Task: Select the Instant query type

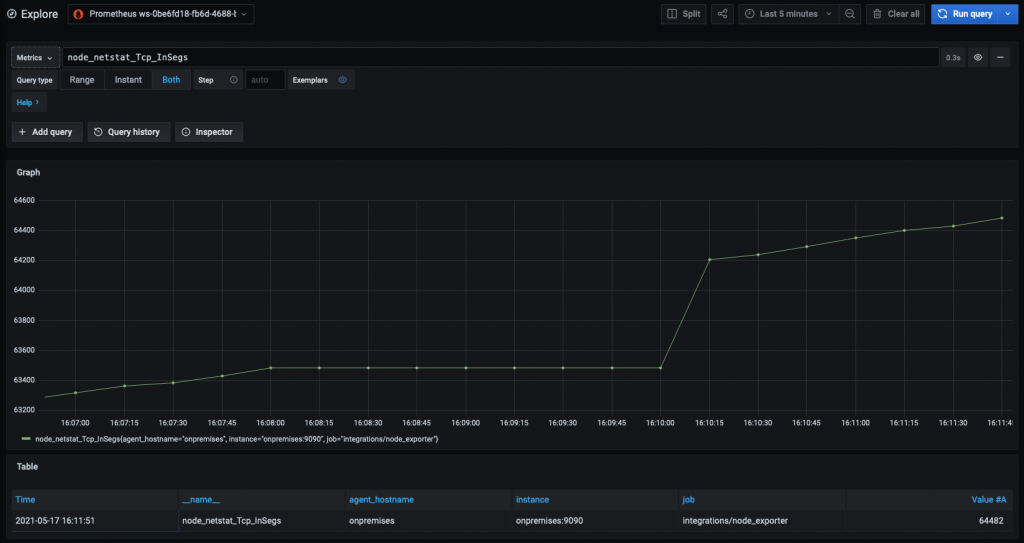Action: (x=128, y=80)
